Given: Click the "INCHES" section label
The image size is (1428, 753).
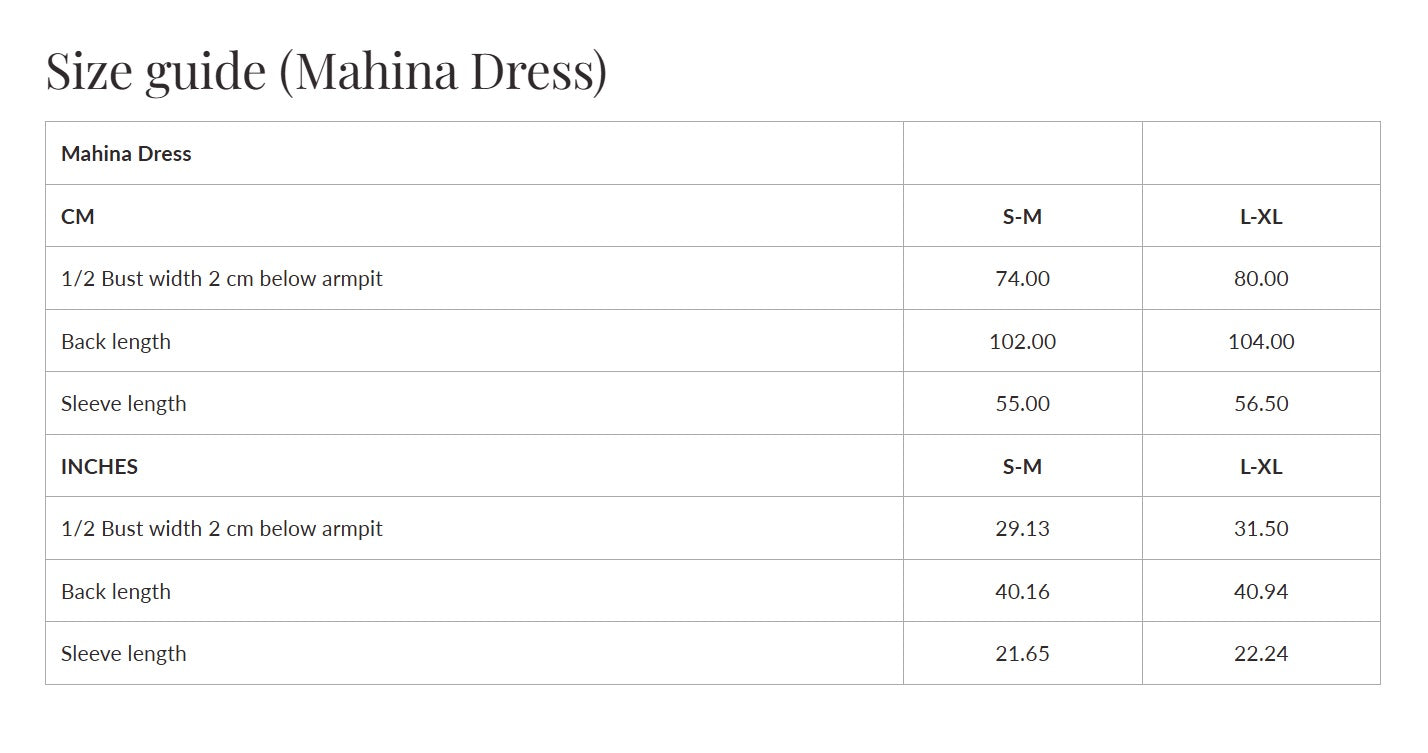Looking at the screenshot, I should [99, 466].
